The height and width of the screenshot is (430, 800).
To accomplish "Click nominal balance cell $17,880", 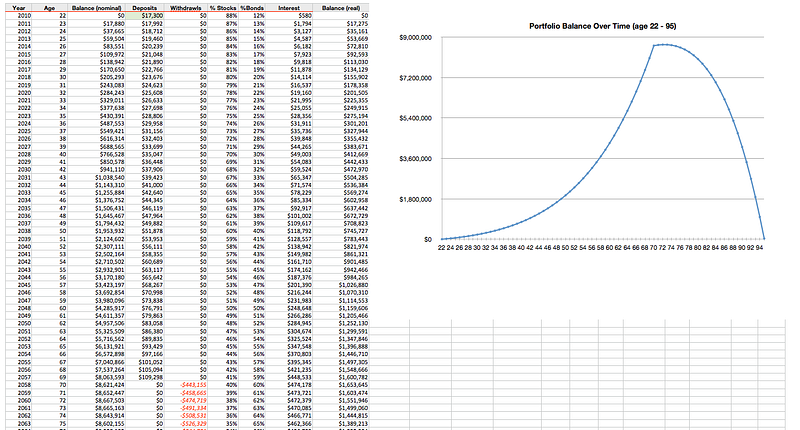I will (x=97, y=23).
